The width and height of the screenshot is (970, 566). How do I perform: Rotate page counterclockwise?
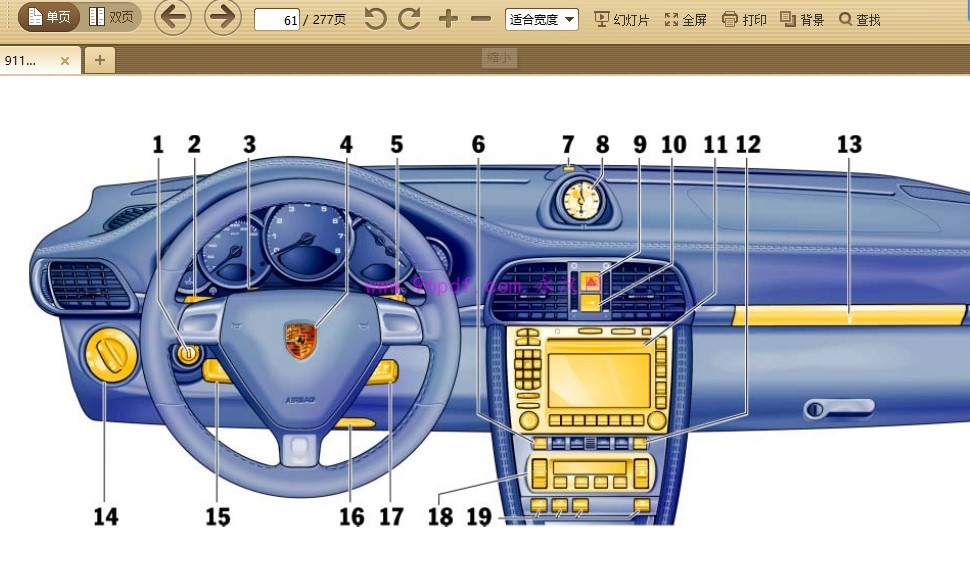[x=375, y=19]
